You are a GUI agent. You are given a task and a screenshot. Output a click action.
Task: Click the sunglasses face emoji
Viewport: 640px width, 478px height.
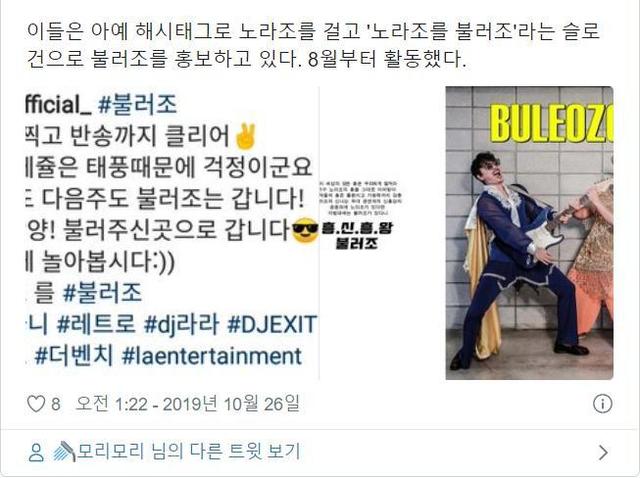click(x=305, y=231)
